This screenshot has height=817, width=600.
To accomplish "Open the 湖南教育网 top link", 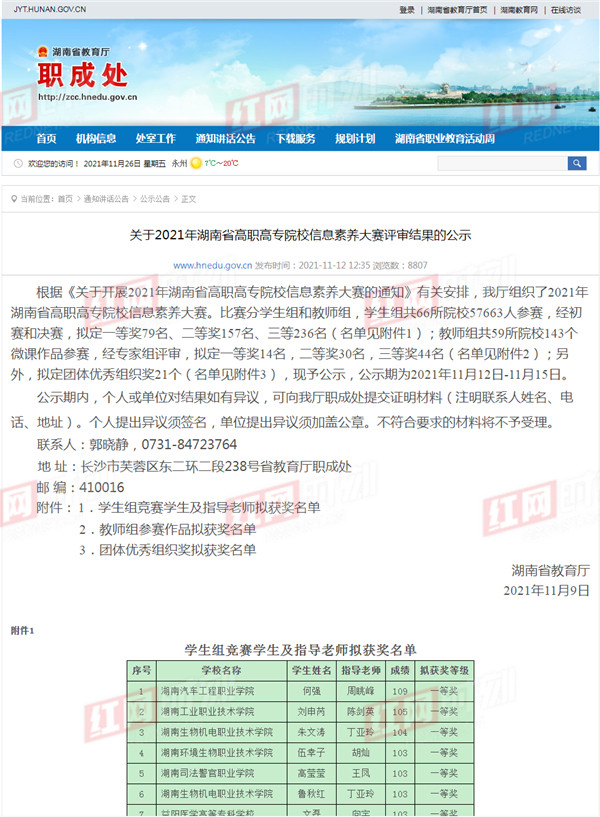I will [x=519, y=10].
